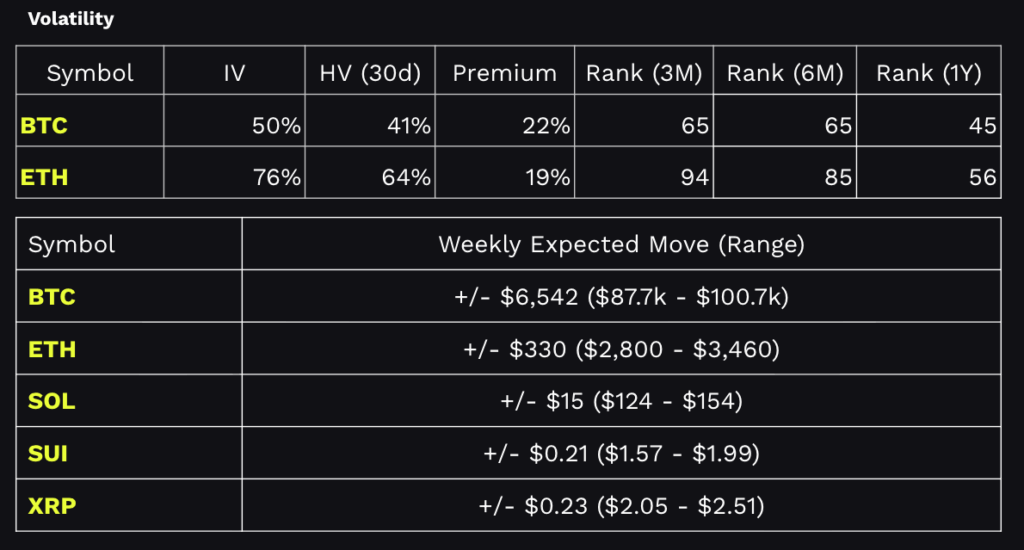Viewport: 1024px width, 550px height.
Task: Select the Rank (1Y) column header
Action: pos(930,73)
